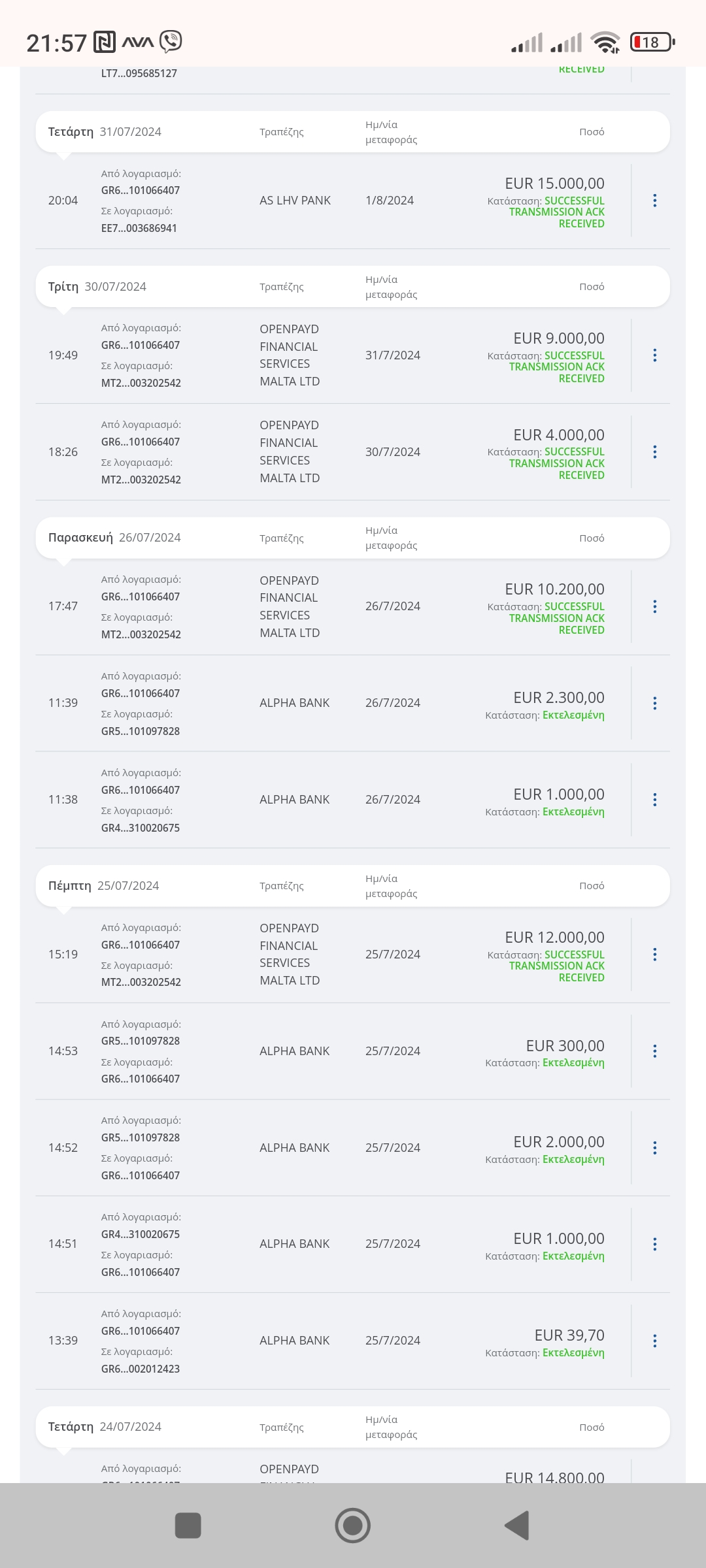
Task: Tap the Τρίτη 30/07/2024 date header
Action: (97, 287)
